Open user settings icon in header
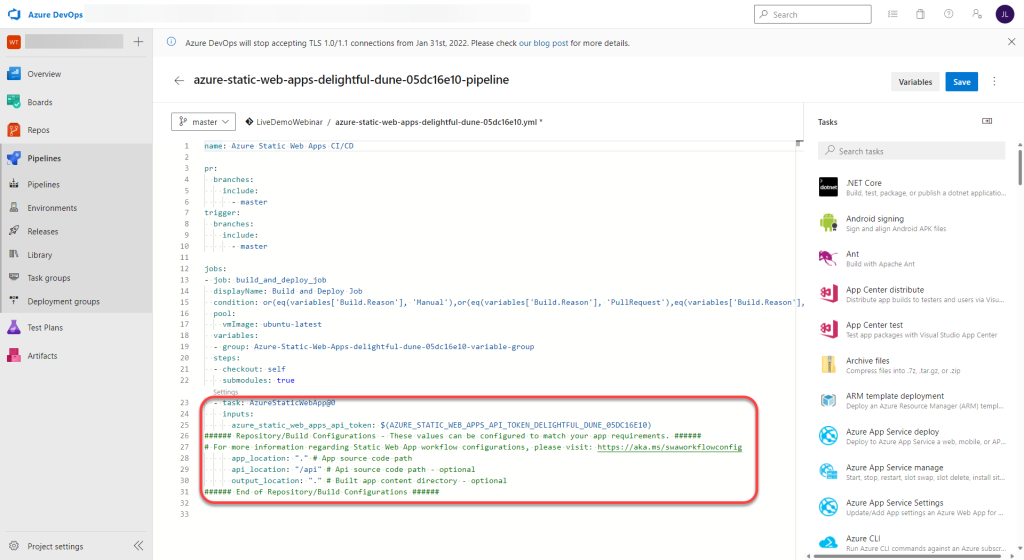The image size is (1024, 560). [976, 14]
